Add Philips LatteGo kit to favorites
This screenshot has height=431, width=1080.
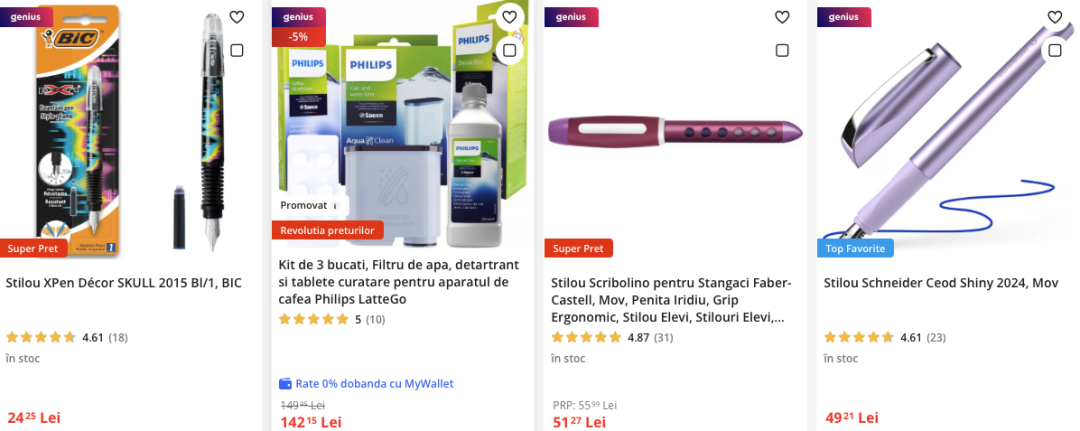tap(509, 17)
